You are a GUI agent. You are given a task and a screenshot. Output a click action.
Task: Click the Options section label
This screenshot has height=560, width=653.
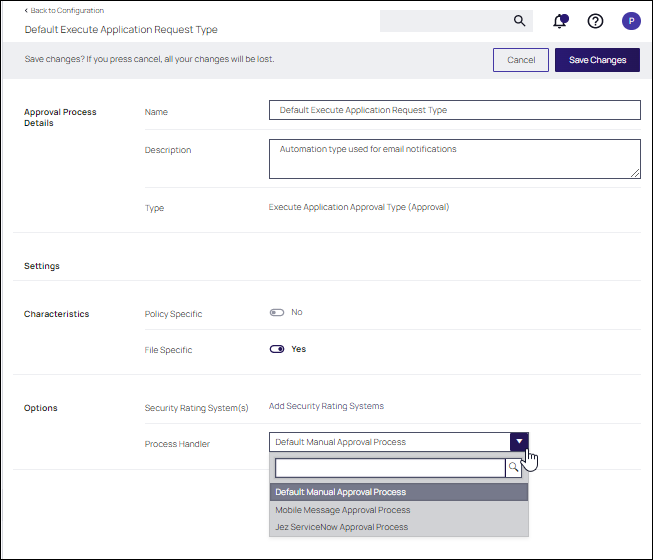(40, 408)
